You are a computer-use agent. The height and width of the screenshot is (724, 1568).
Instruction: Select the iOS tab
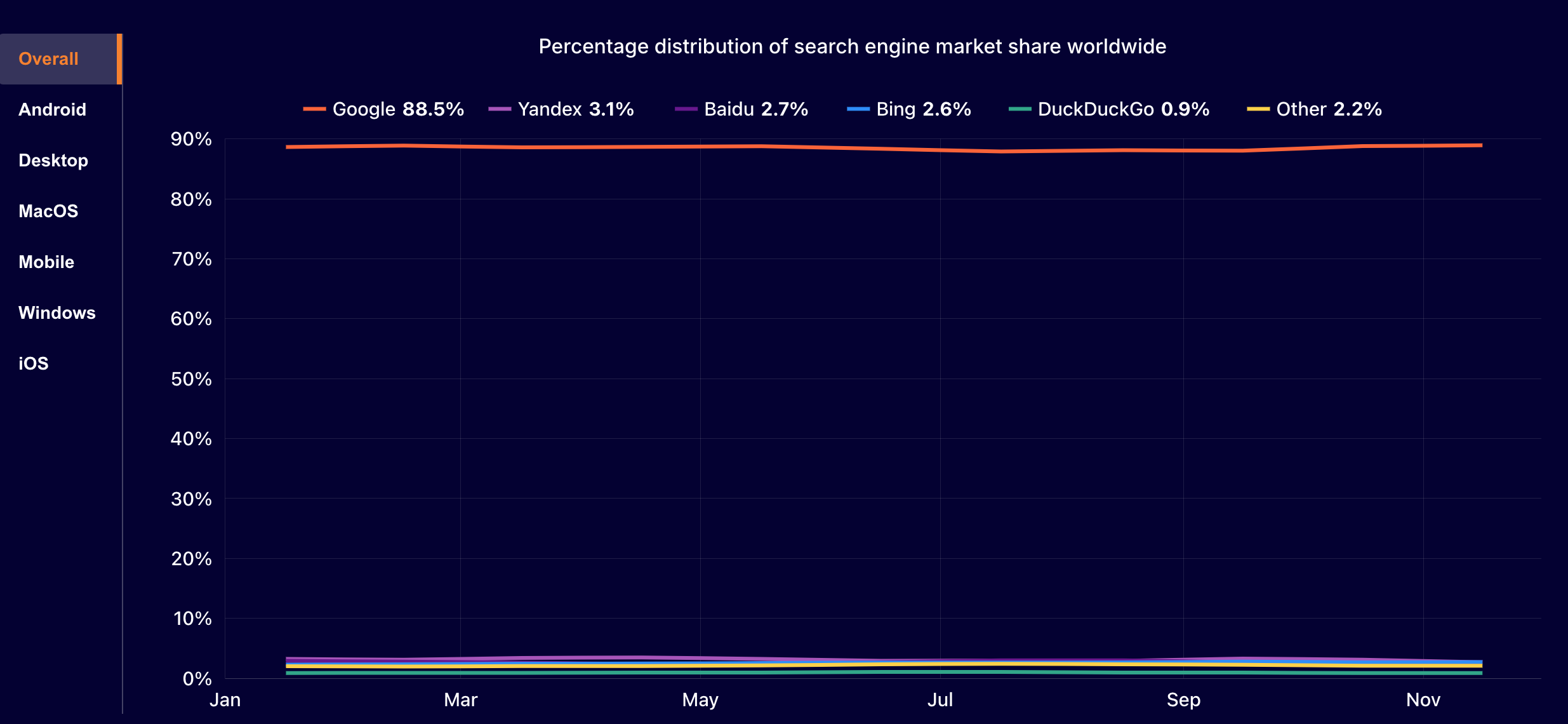(34, 364)
